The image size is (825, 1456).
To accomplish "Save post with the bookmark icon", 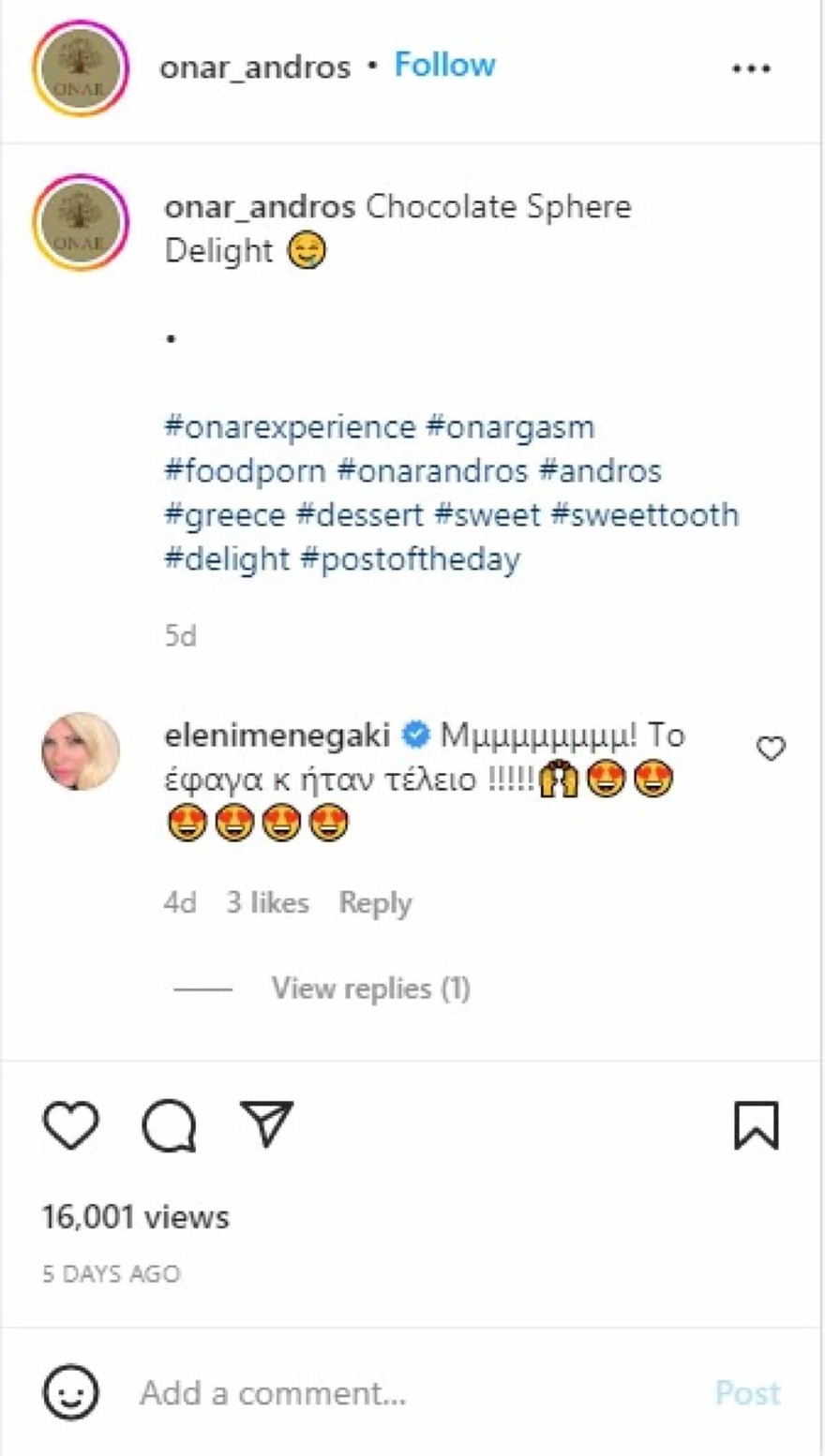I will point(756,1125).
